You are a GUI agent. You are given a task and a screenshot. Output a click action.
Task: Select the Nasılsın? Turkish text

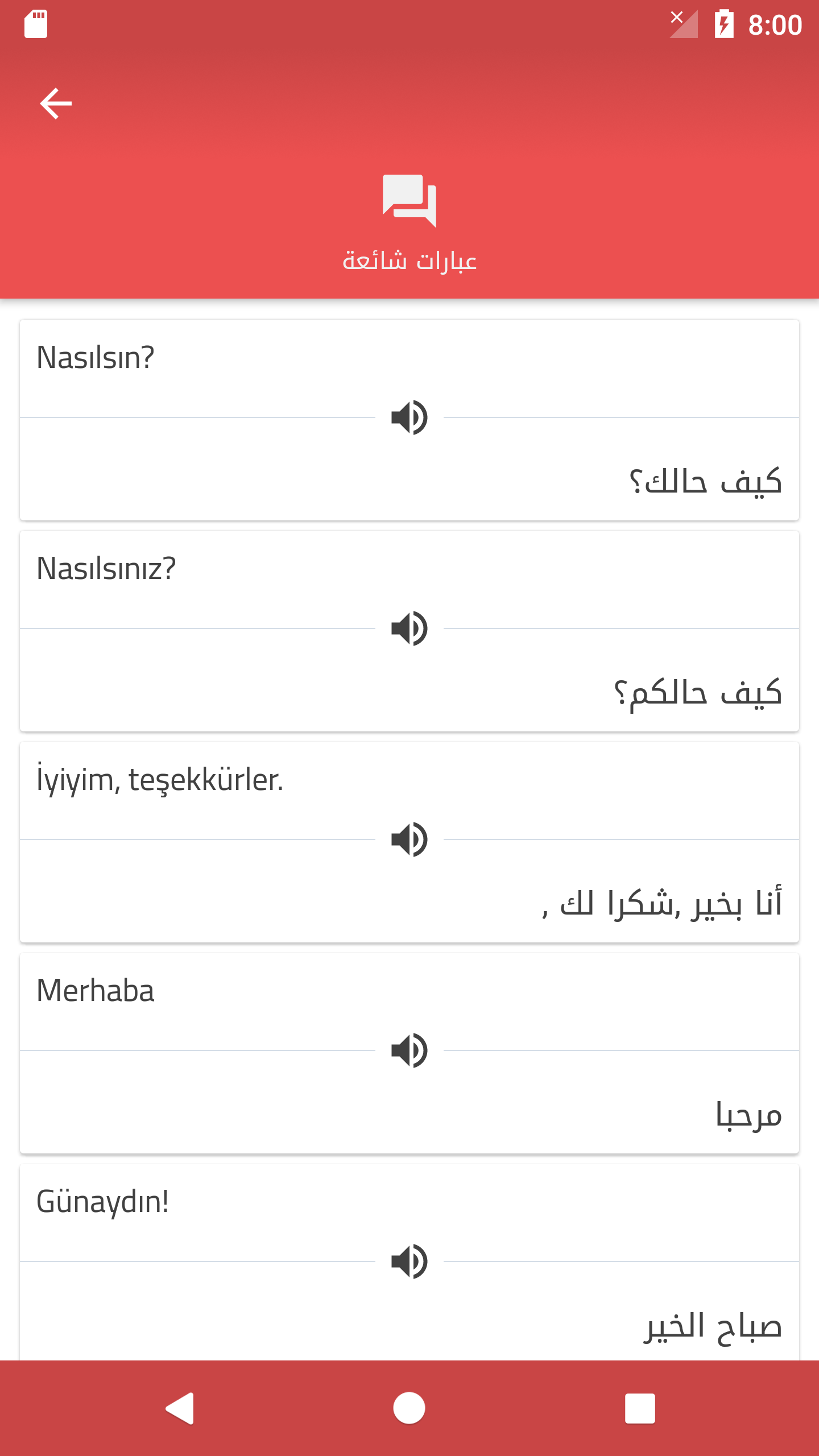point(95,358)
